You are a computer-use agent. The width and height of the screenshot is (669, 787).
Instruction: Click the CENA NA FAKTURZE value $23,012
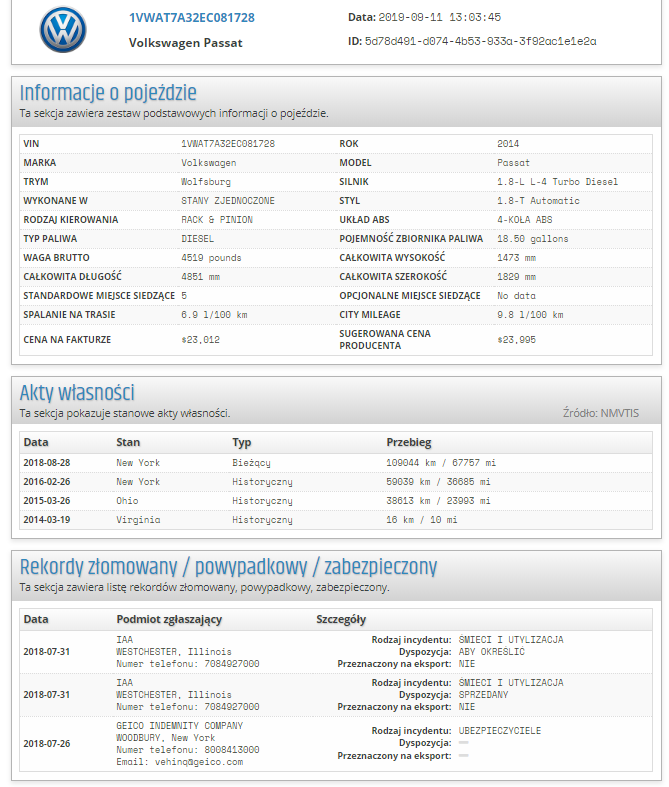point(200,340)
